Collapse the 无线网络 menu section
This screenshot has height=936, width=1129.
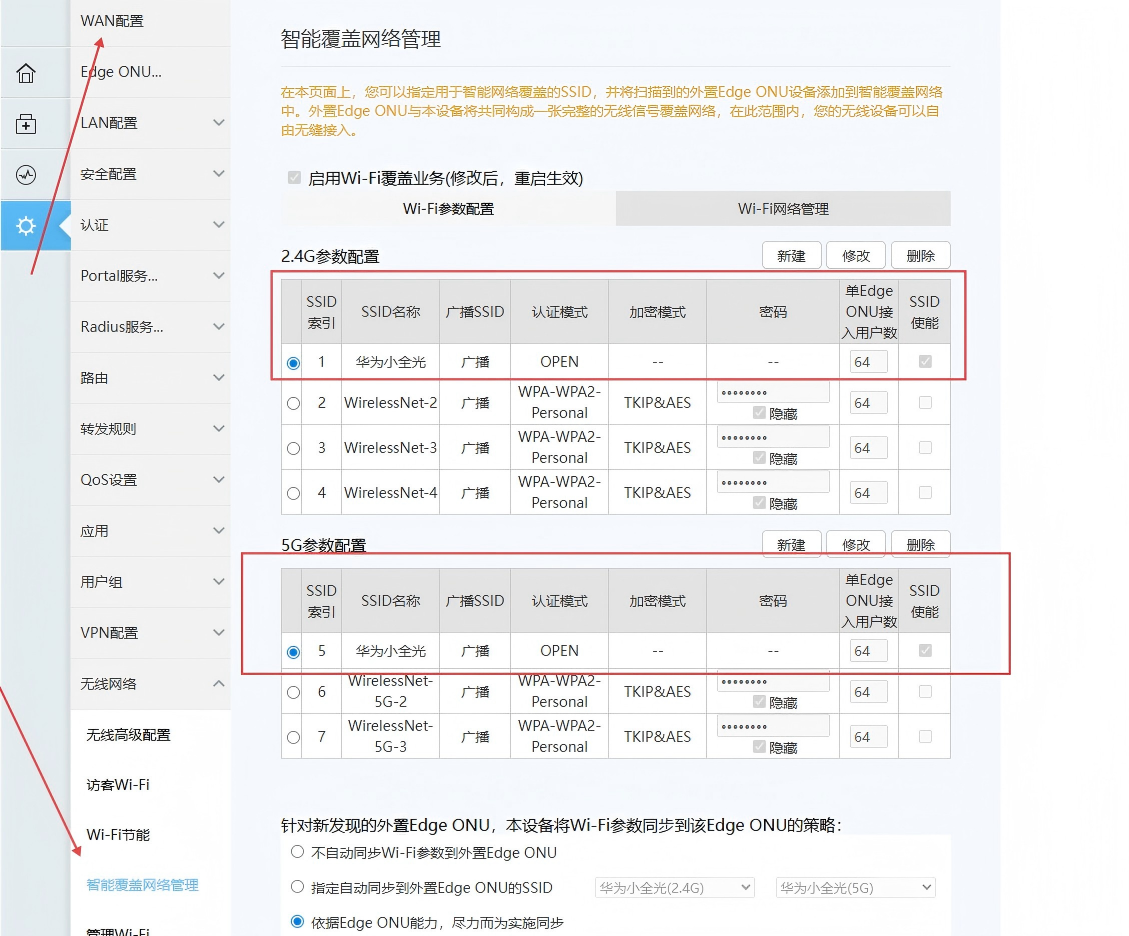(x=219, y=684)
